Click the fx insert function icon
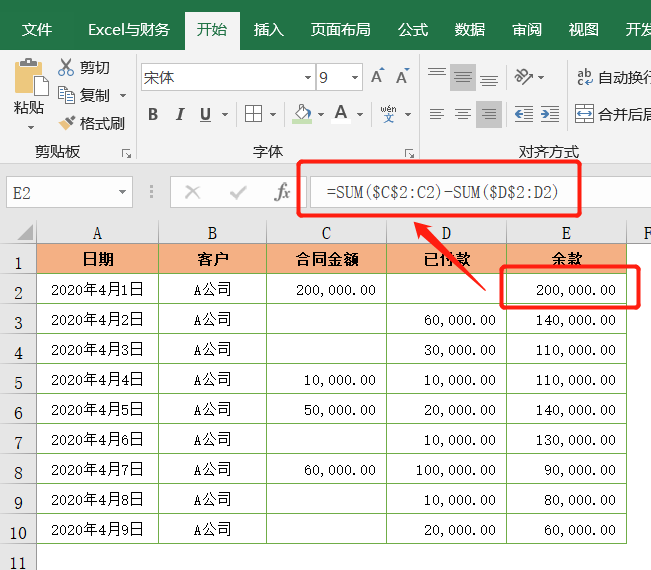Screen dimensions: 651x570 (282, 192)
